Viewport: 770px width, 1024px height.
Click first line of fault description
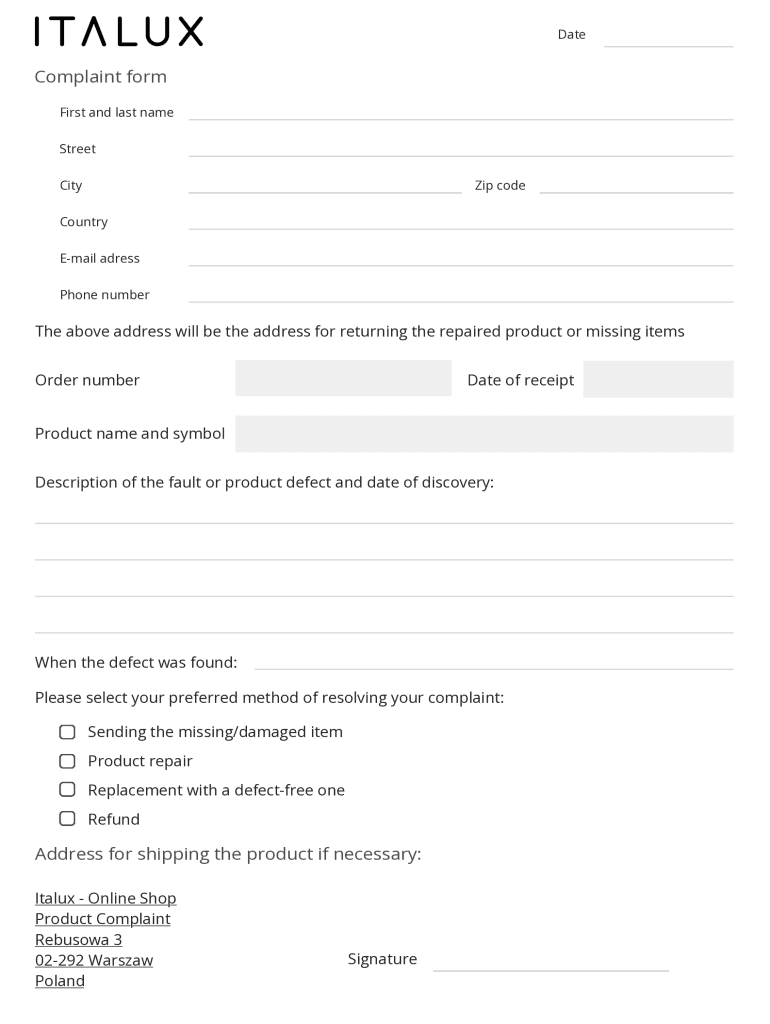(x=384, y=513)
